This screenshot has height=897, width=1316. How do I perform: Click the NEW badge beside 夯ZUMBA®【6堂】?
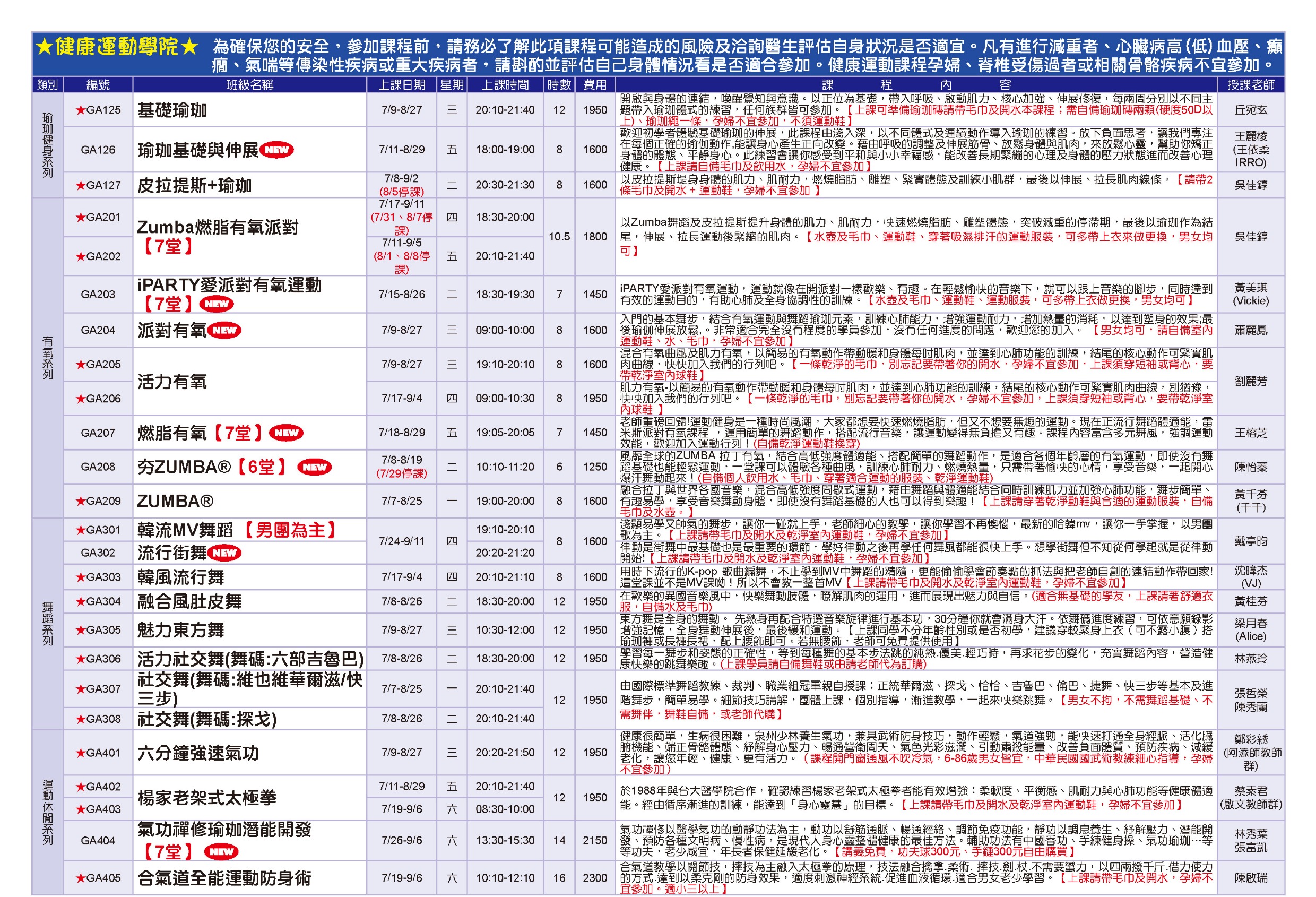(x=314, y=468)
